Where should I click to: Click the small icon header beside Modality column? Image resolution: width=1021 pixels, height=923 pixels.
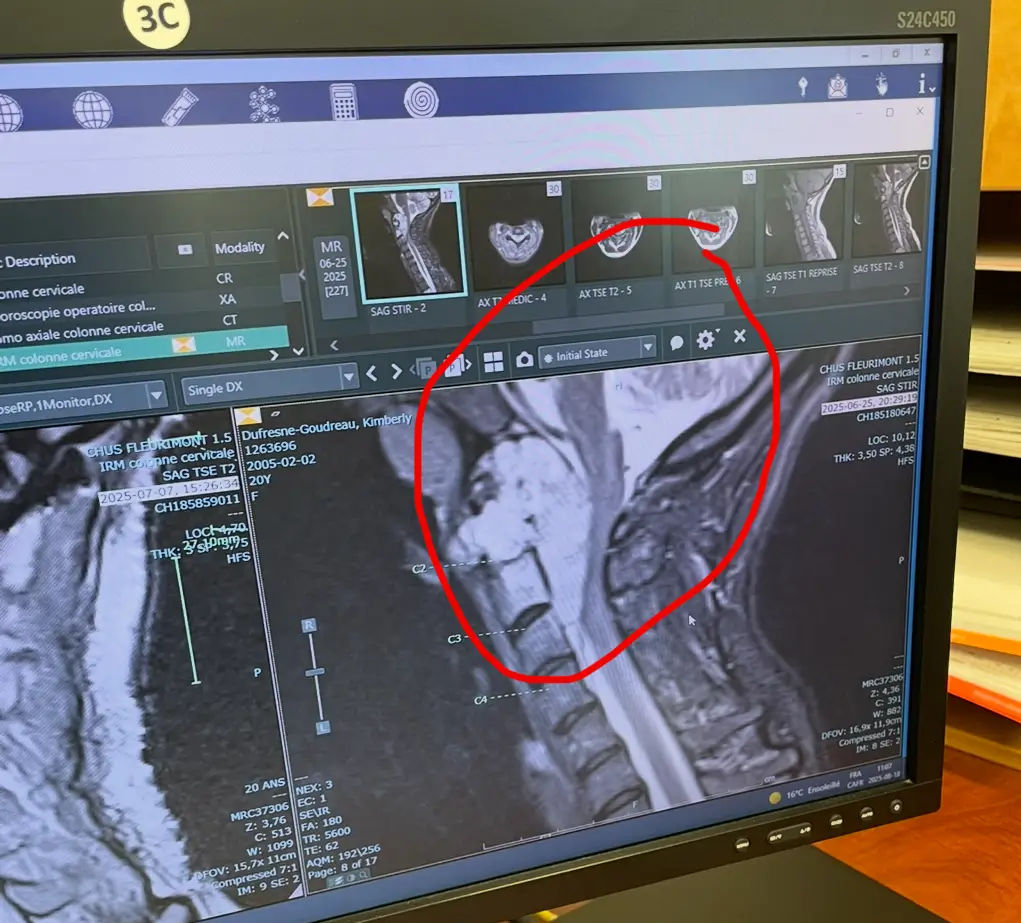[185, 249]
